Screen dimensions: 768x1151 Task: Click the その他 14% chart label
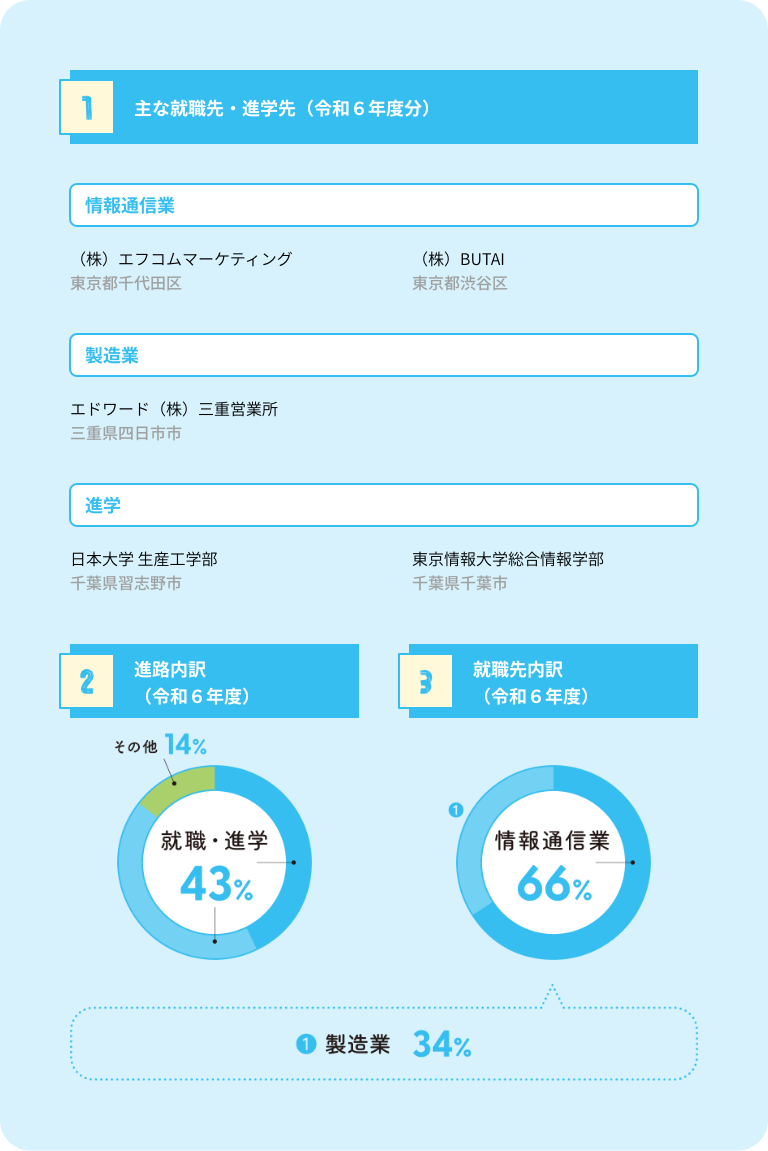pyautogui.click(x=159, y=745)
